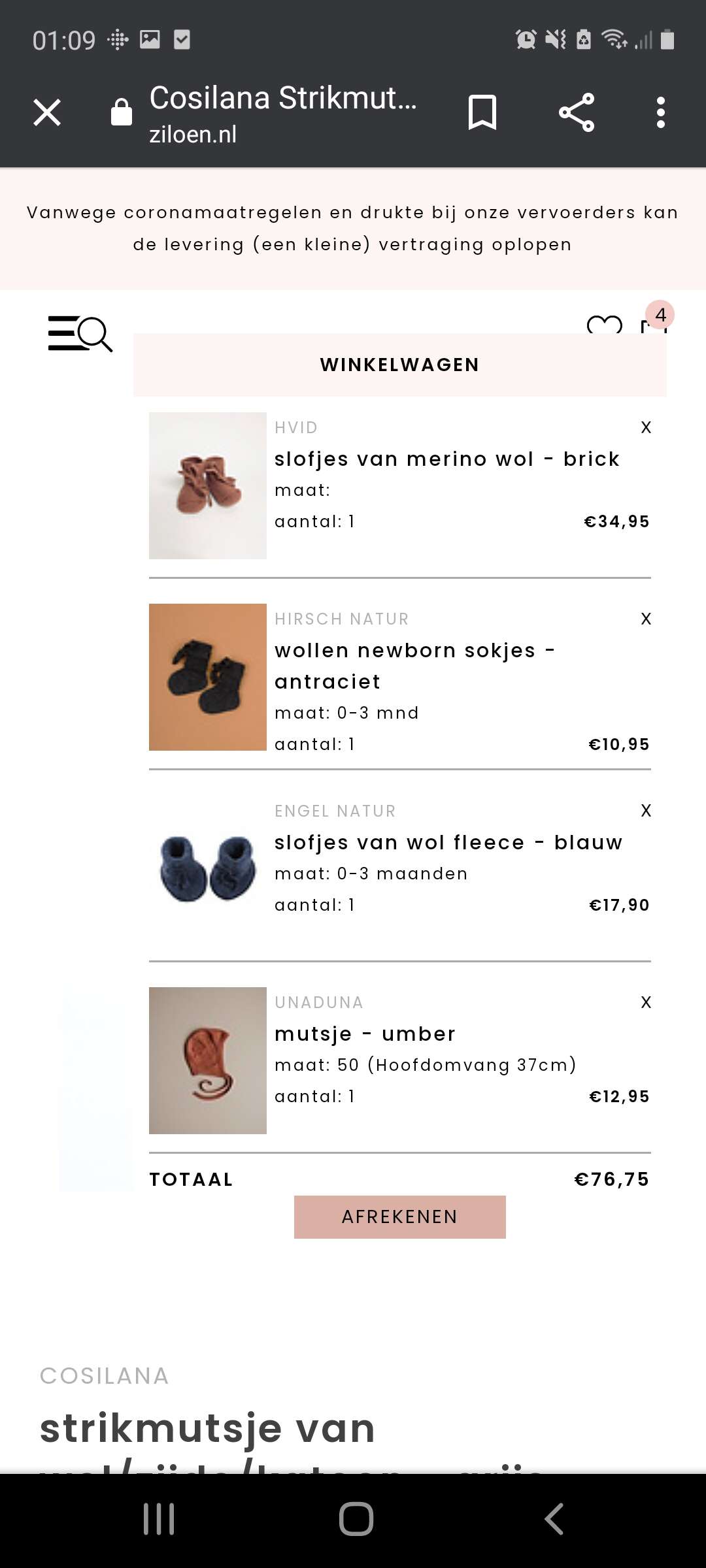Viewport: 706px width, 1568px height.
Task: Remove the mutsje umber item
Action: (646, 1002)
